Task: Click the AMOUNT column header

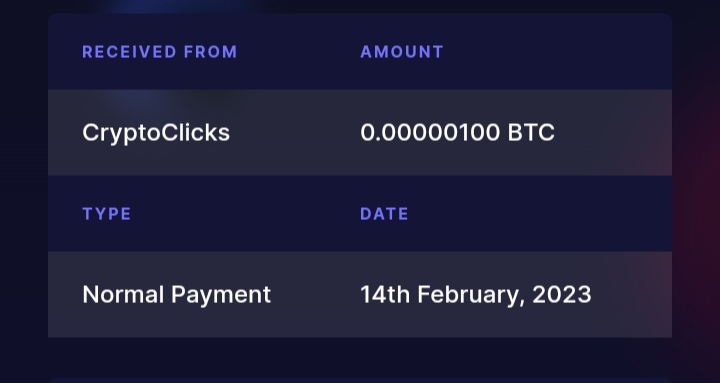Action: [x=402, y=52]
